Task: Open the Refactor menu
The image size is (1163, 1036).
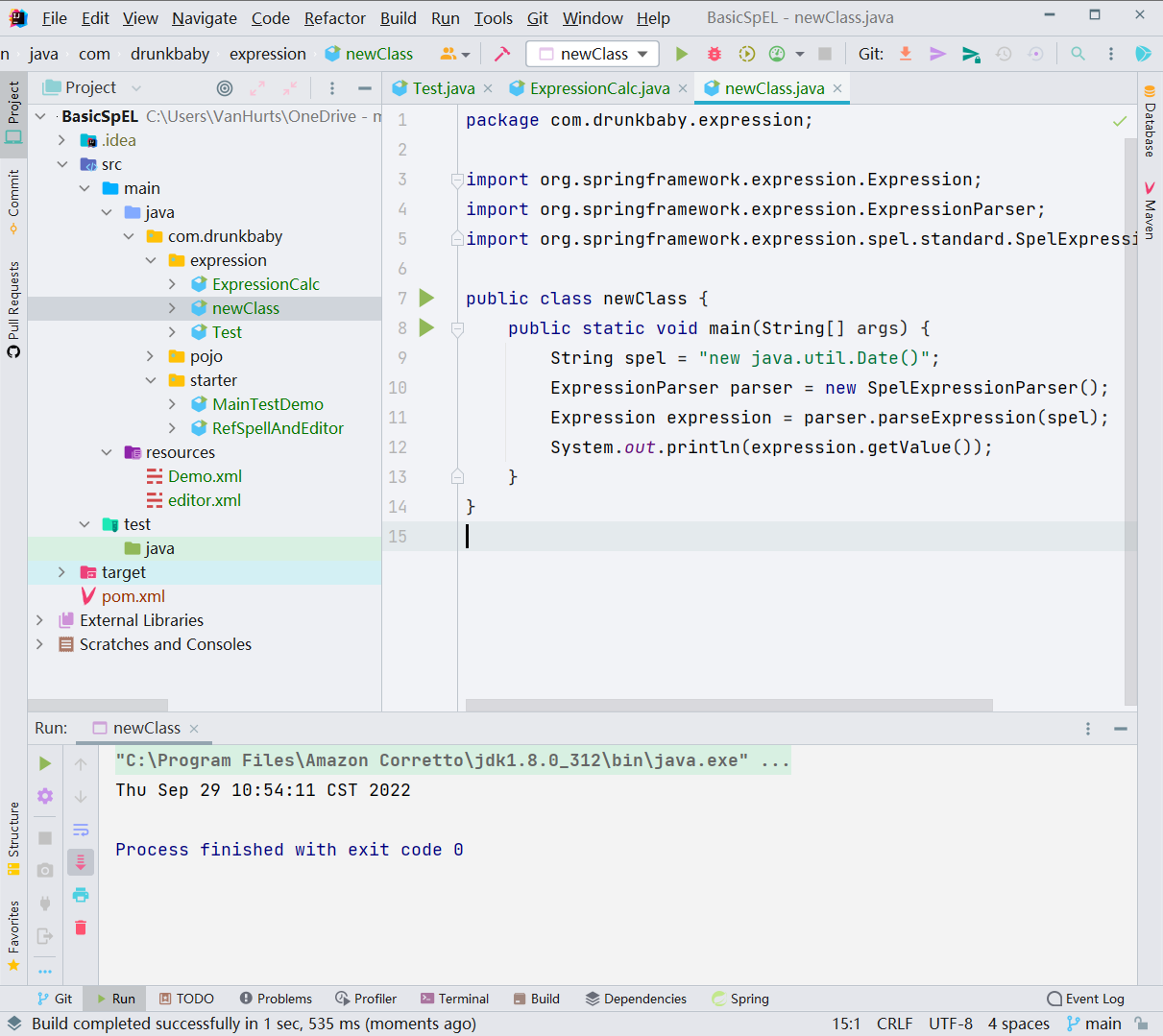Action: (334, 18)
